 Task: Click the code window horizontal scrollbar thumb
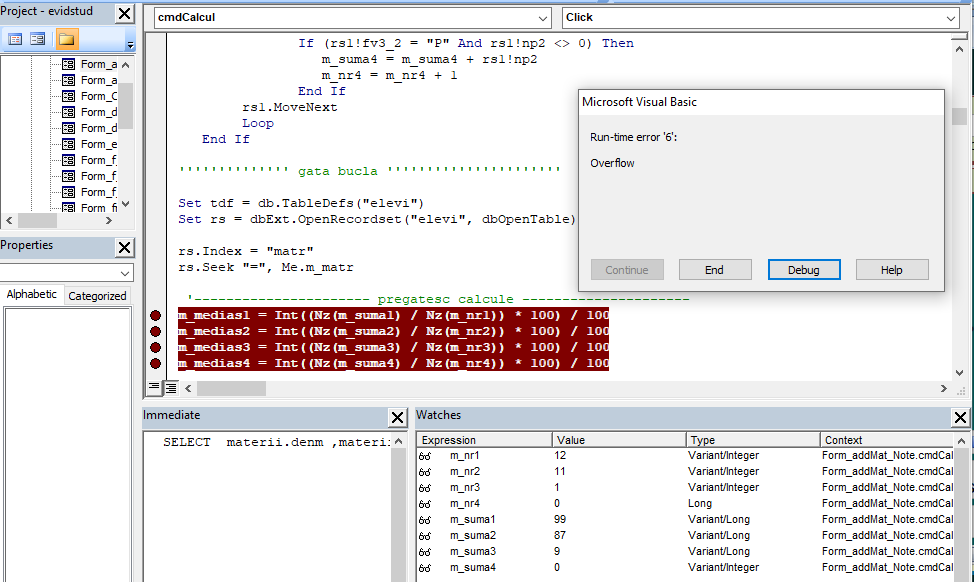pos(231,388)
